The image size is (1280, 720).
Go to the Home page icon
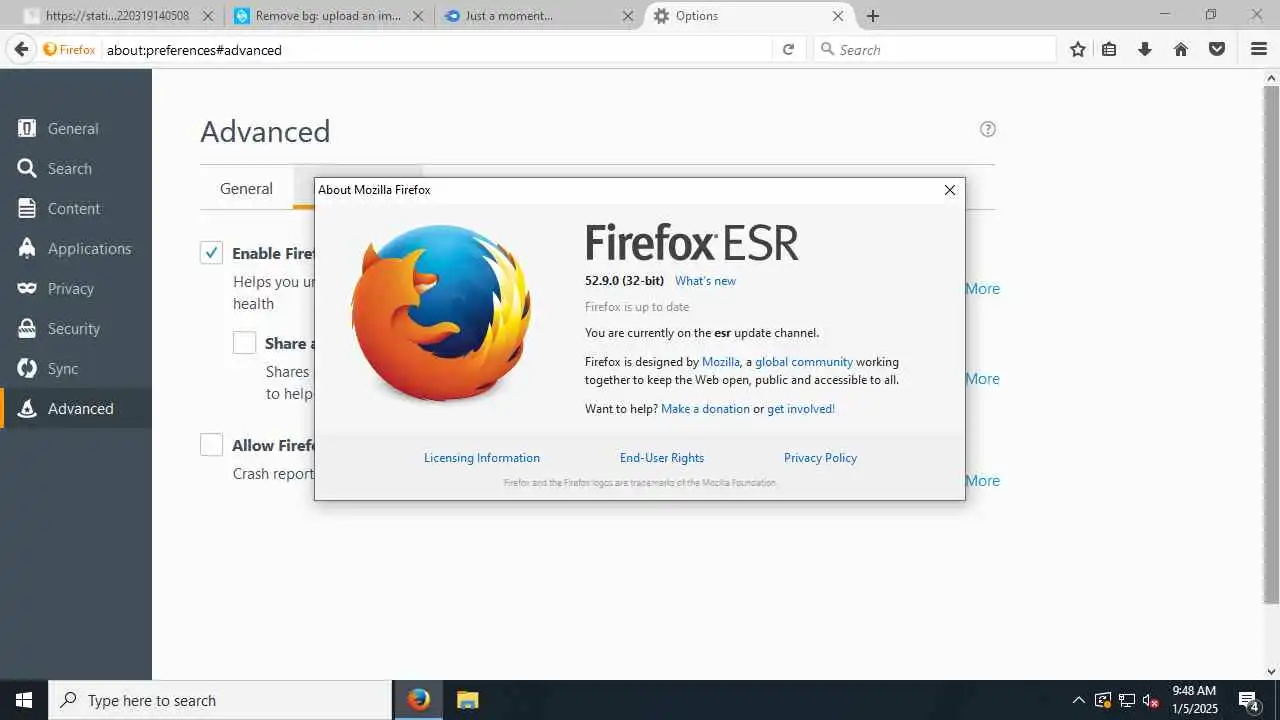point(1181,49)
